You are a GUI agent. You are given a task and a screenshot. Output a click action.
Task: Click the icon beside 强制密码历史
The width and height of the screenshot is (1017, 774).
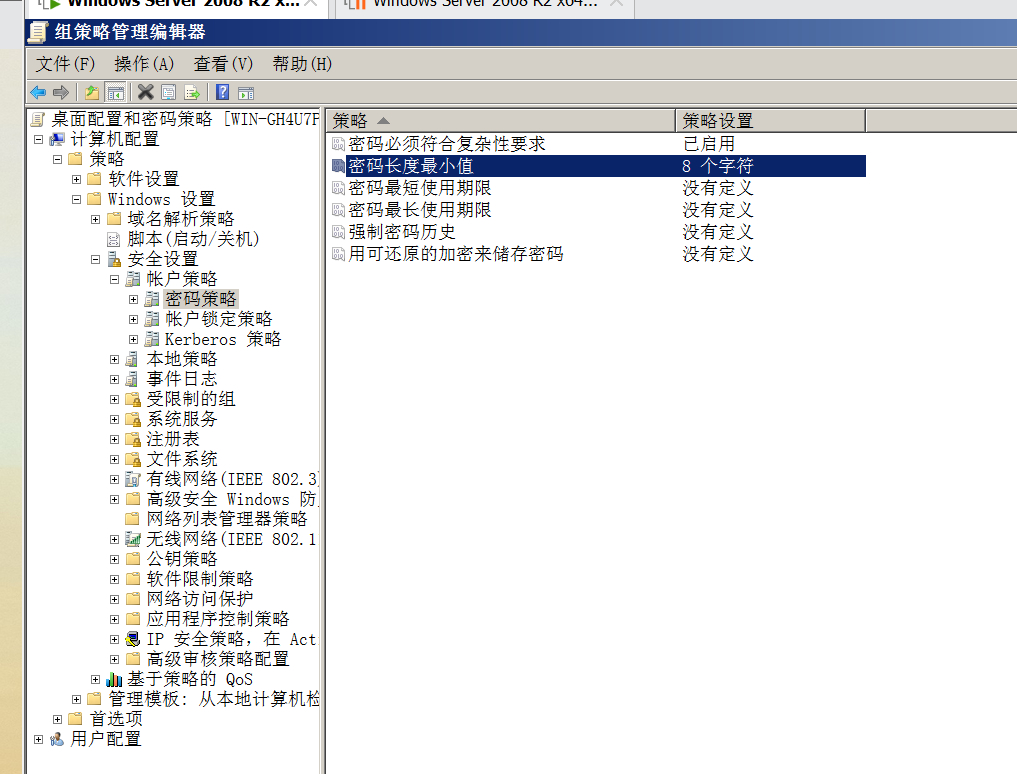(x=338, y=232)
